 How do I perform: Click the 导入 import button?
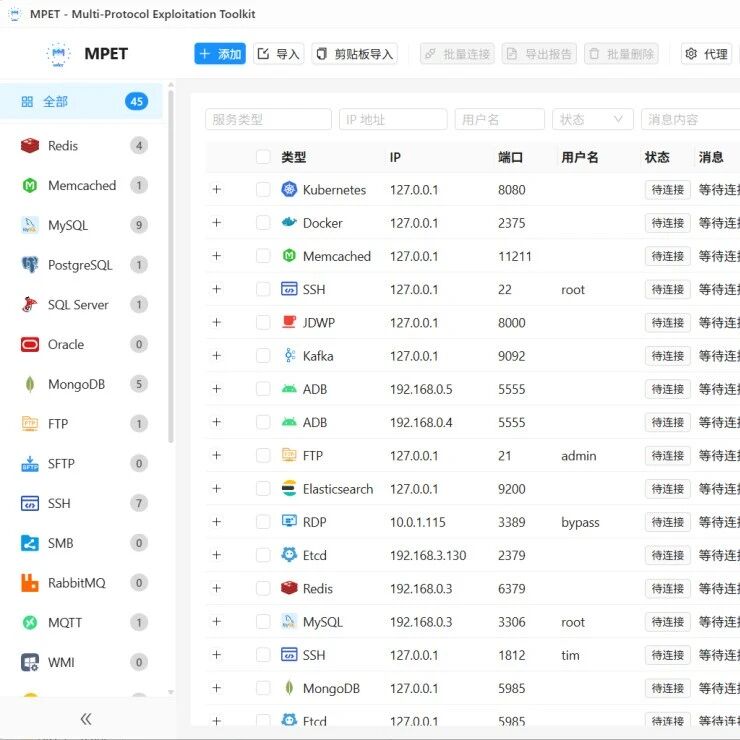click(x=278, y=54)
